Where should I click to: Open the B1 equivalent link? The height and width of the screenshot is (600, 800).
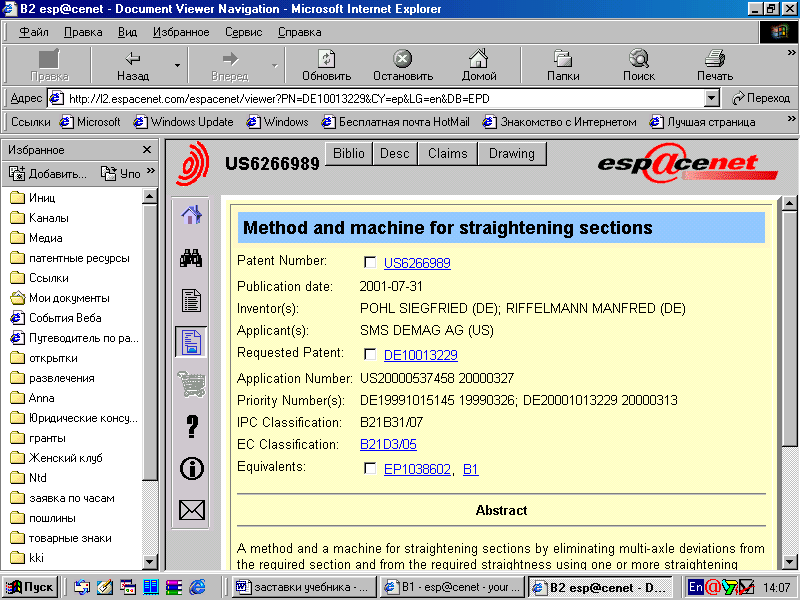[x=470, y=469]
